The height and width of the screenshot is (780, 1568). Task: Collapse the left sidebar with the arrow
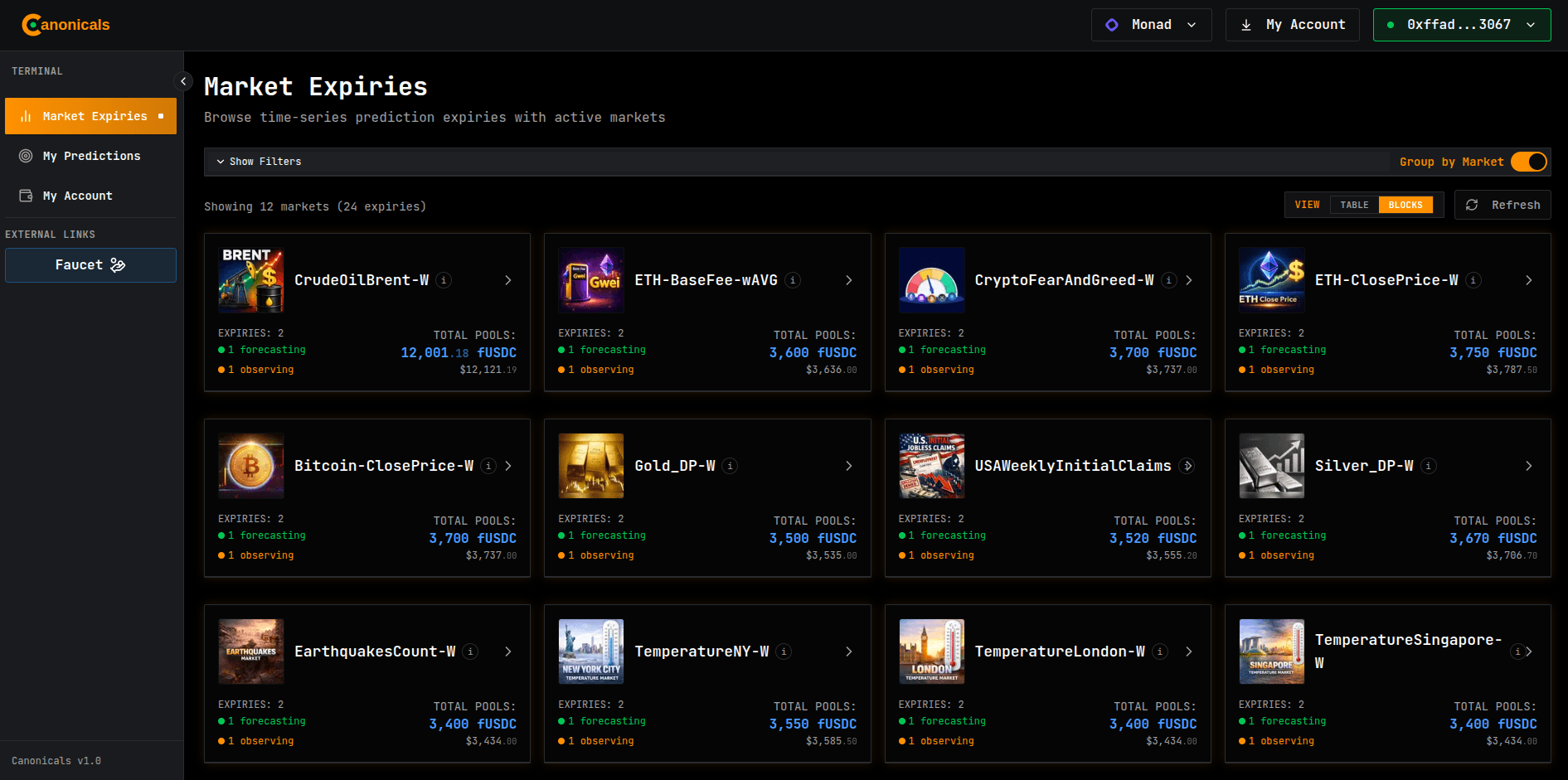[183, 81]
